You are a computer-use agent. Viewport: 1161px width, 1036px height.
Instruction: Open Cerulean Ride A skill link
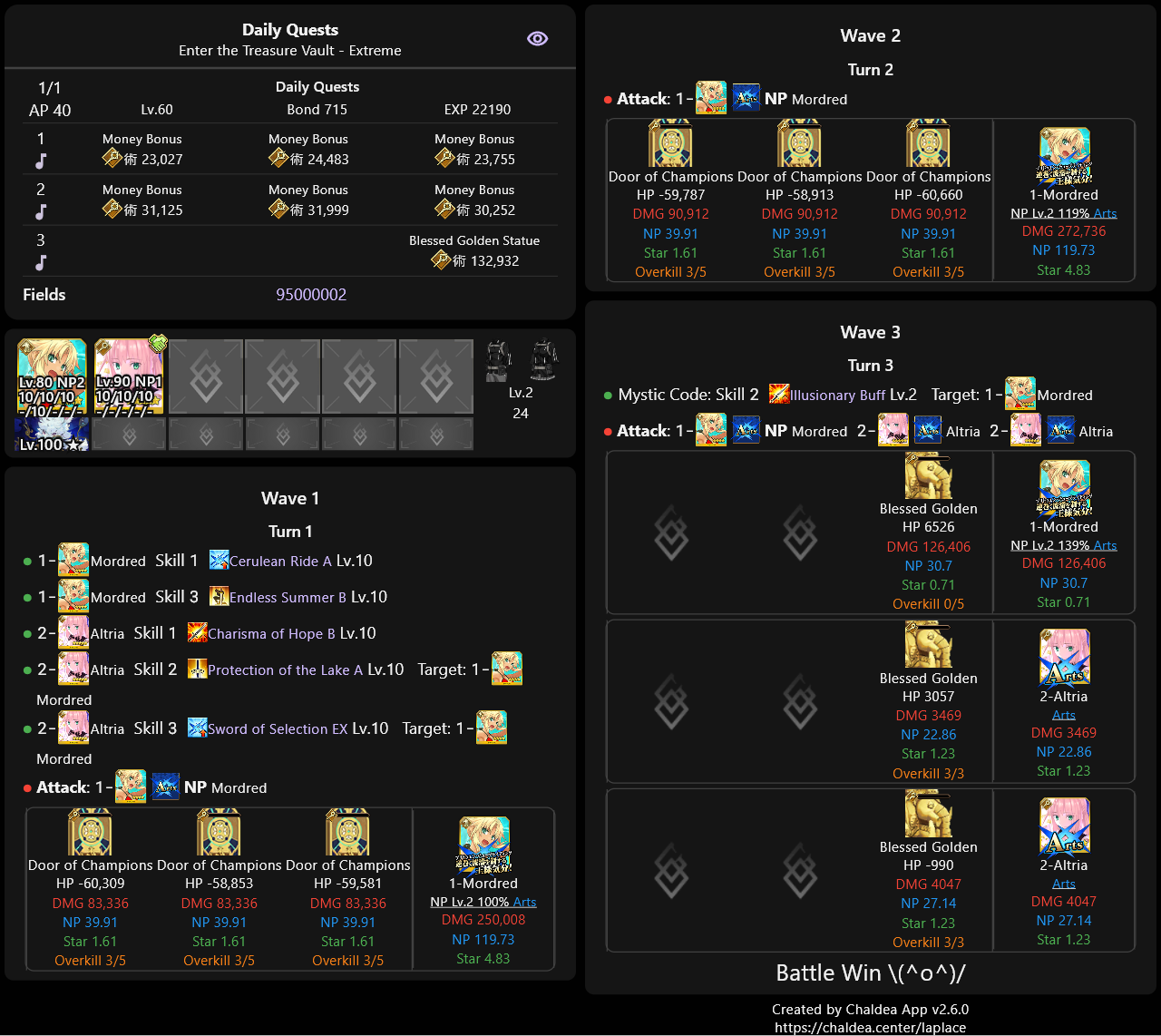click(x=280, y=561)
